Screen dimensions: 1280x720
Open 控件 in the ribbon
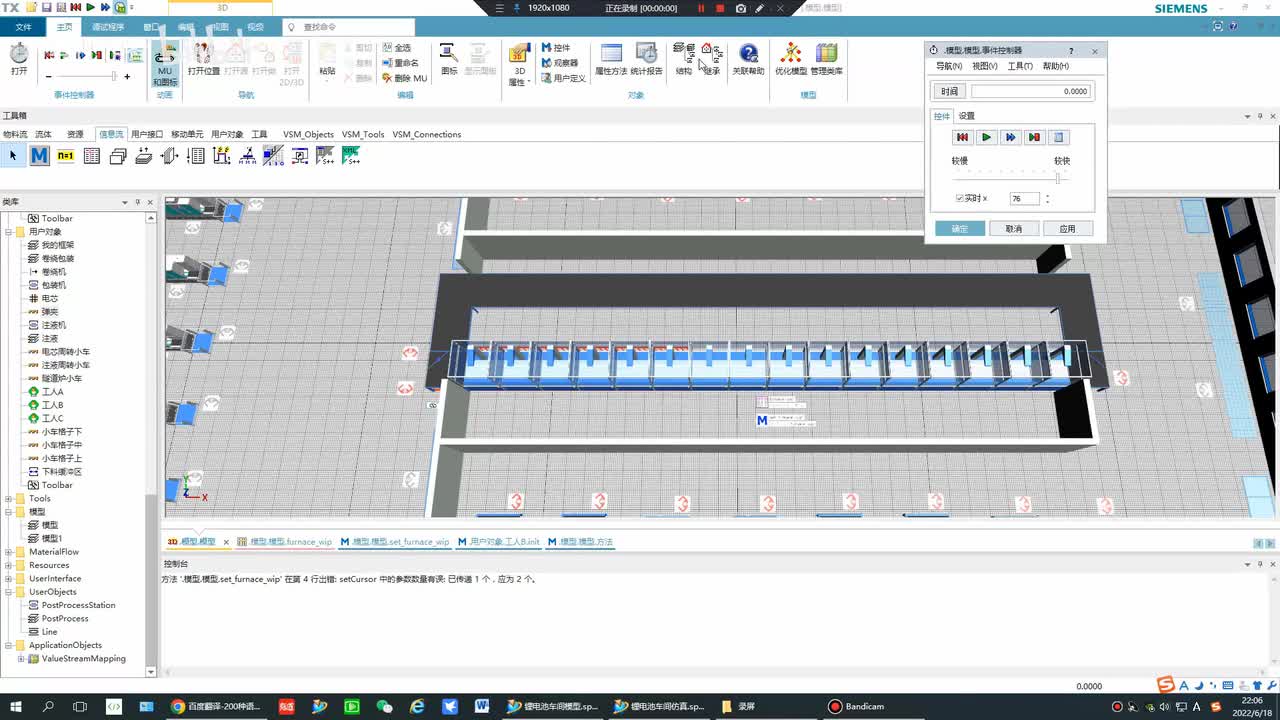[555, 48]
